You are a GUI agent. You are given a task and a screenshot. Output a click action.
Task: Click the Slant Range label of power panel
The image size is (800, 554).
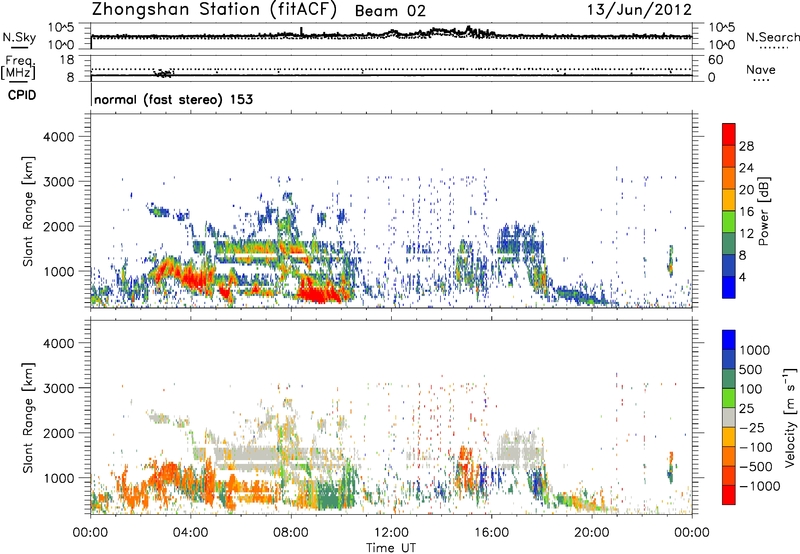(28, 211)
